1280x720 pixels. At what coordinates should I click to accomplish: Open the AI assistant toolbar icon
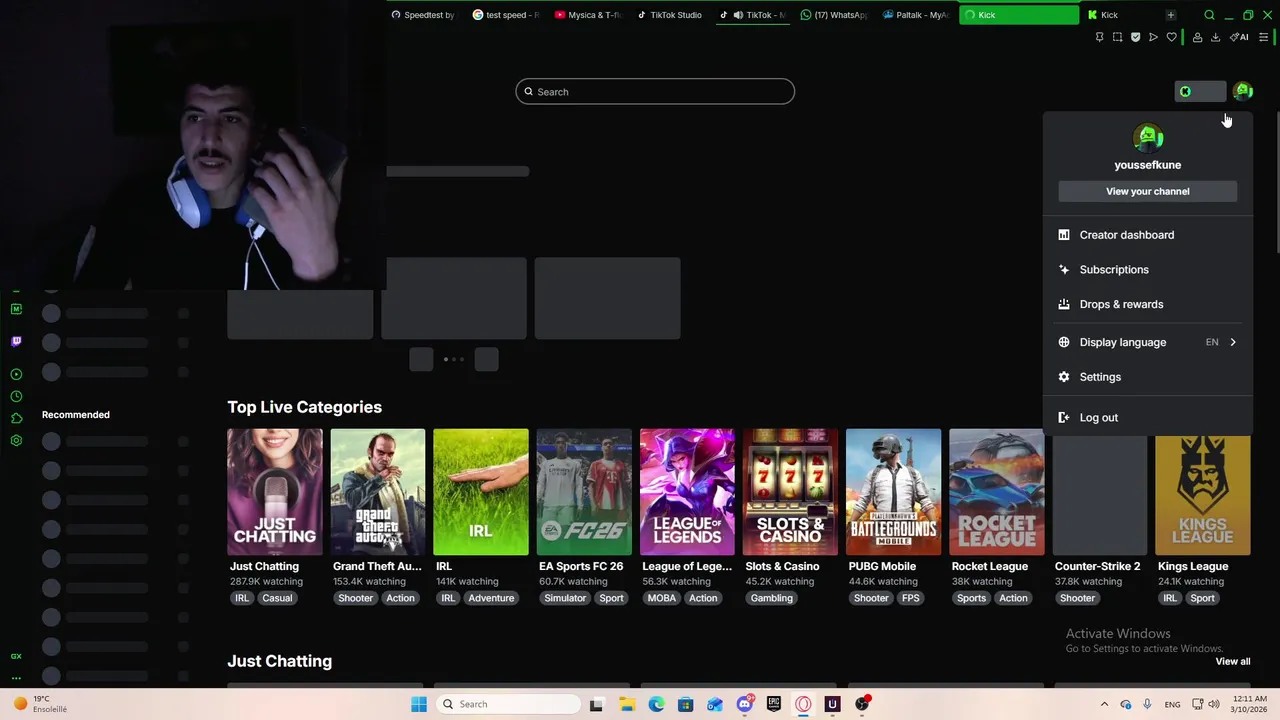click(x=1240, y=37)
